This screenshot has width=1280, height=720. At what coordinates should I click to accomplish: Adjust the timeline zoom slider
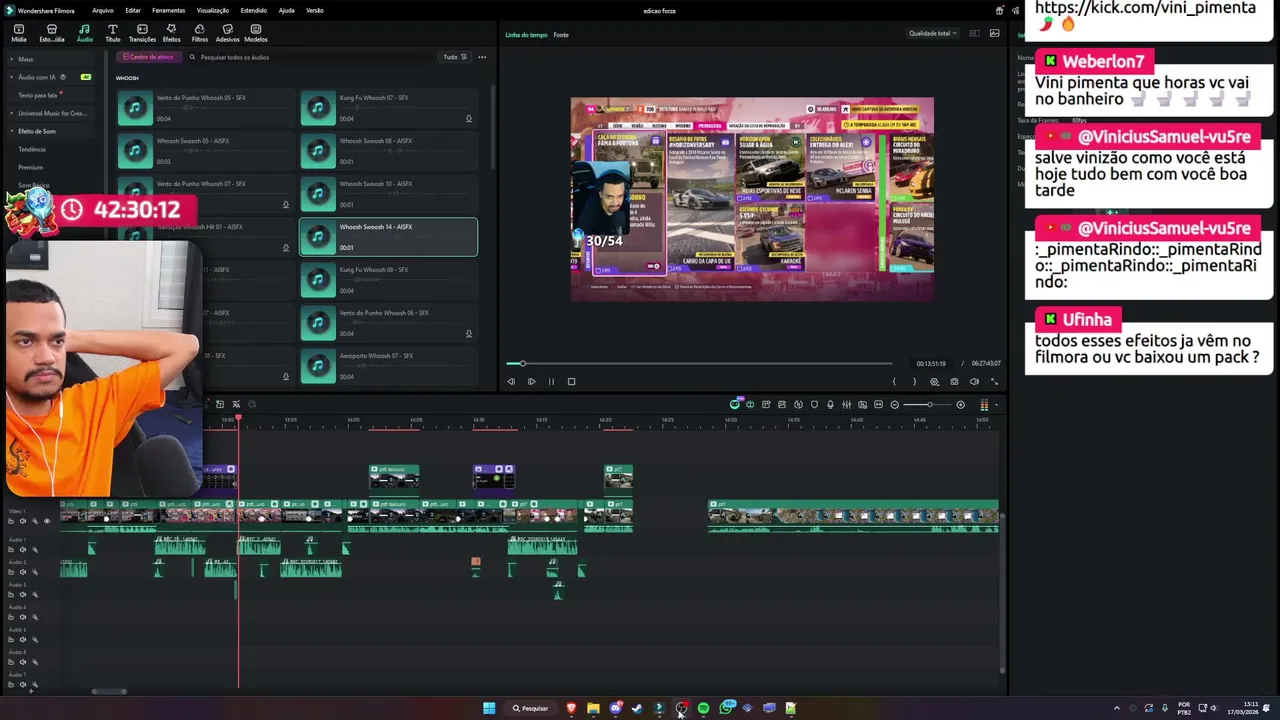(930, 405)
